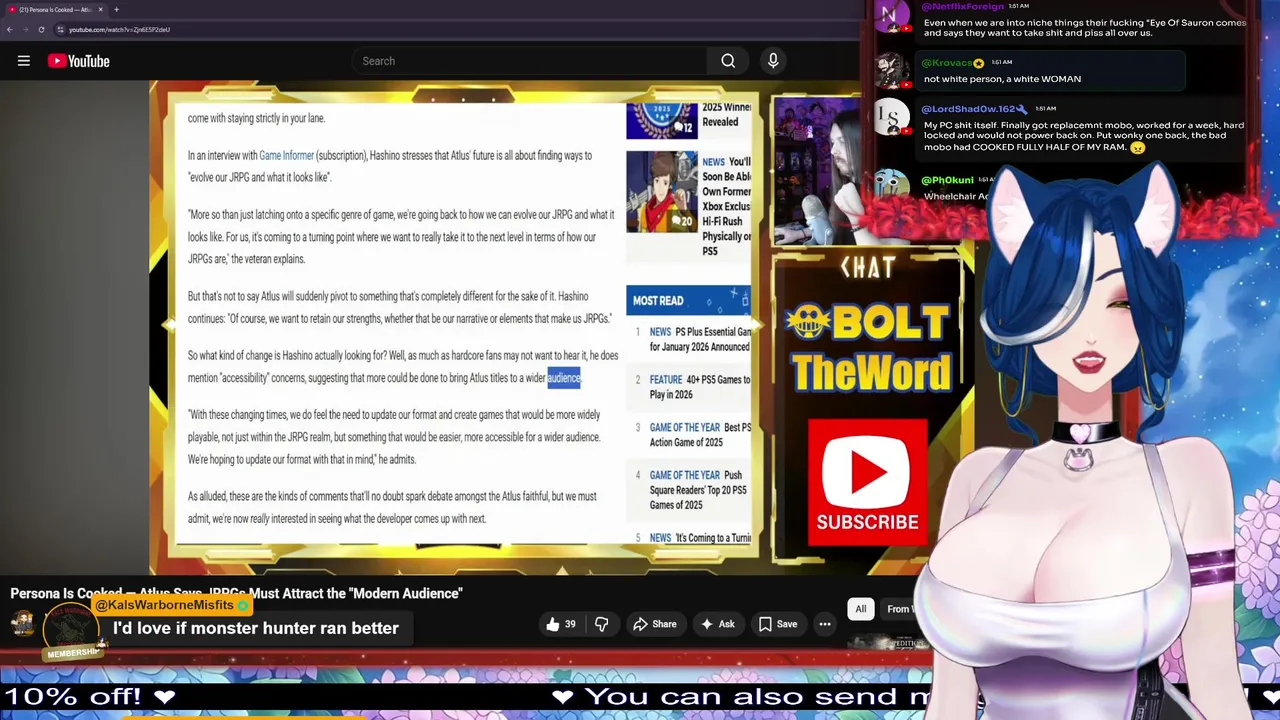
Task: Select the All filter chip
Action: click(x=860, y=609)
